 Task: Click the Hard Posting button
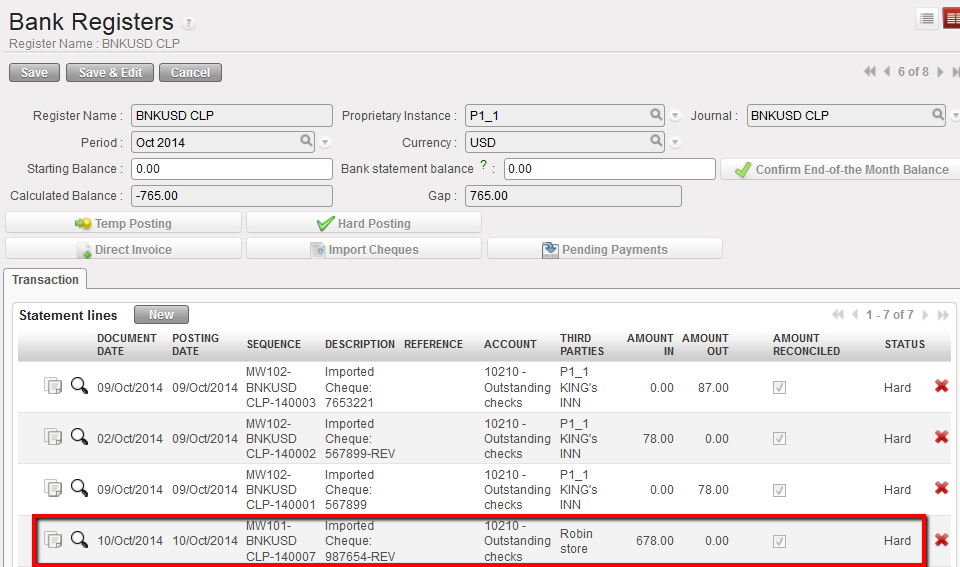[x=364, y=223]
